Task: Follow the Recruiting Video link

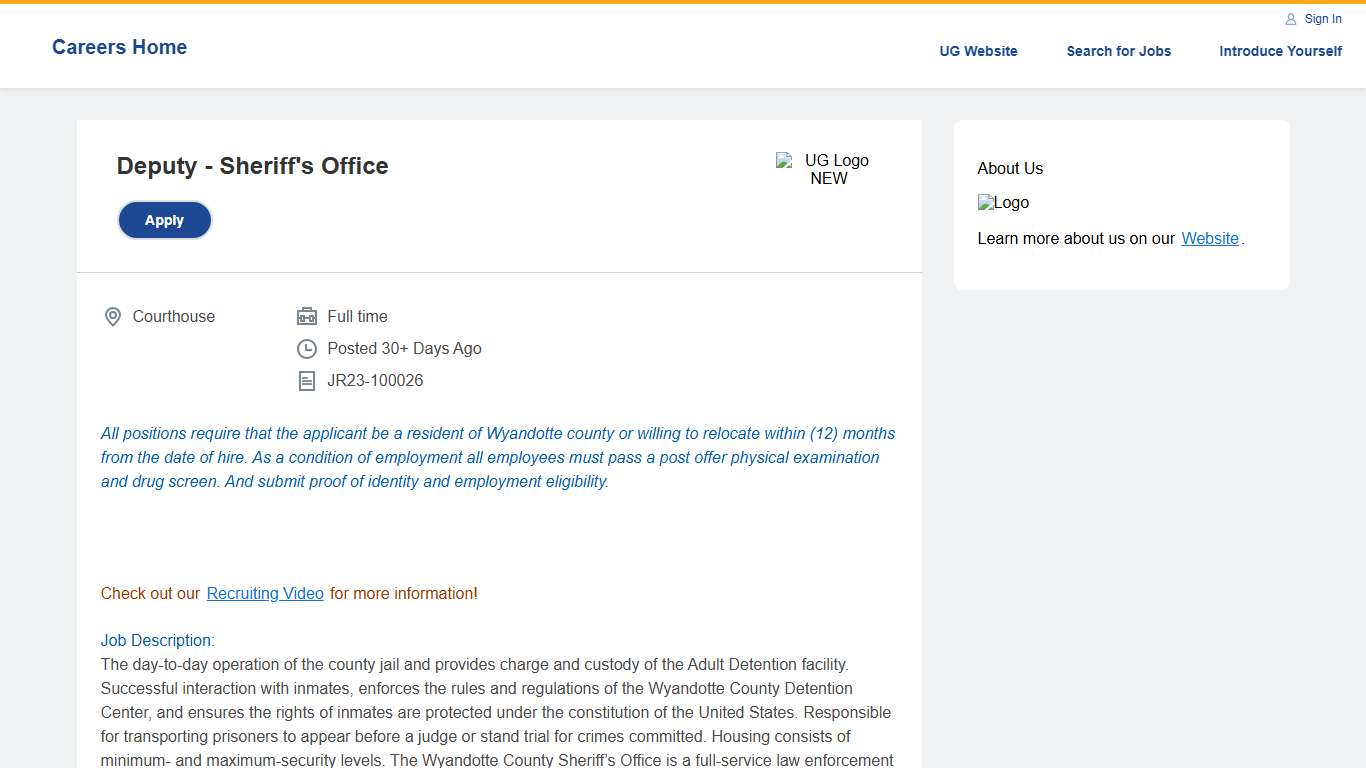Action: pyautogui.click(x=265, y=593)
